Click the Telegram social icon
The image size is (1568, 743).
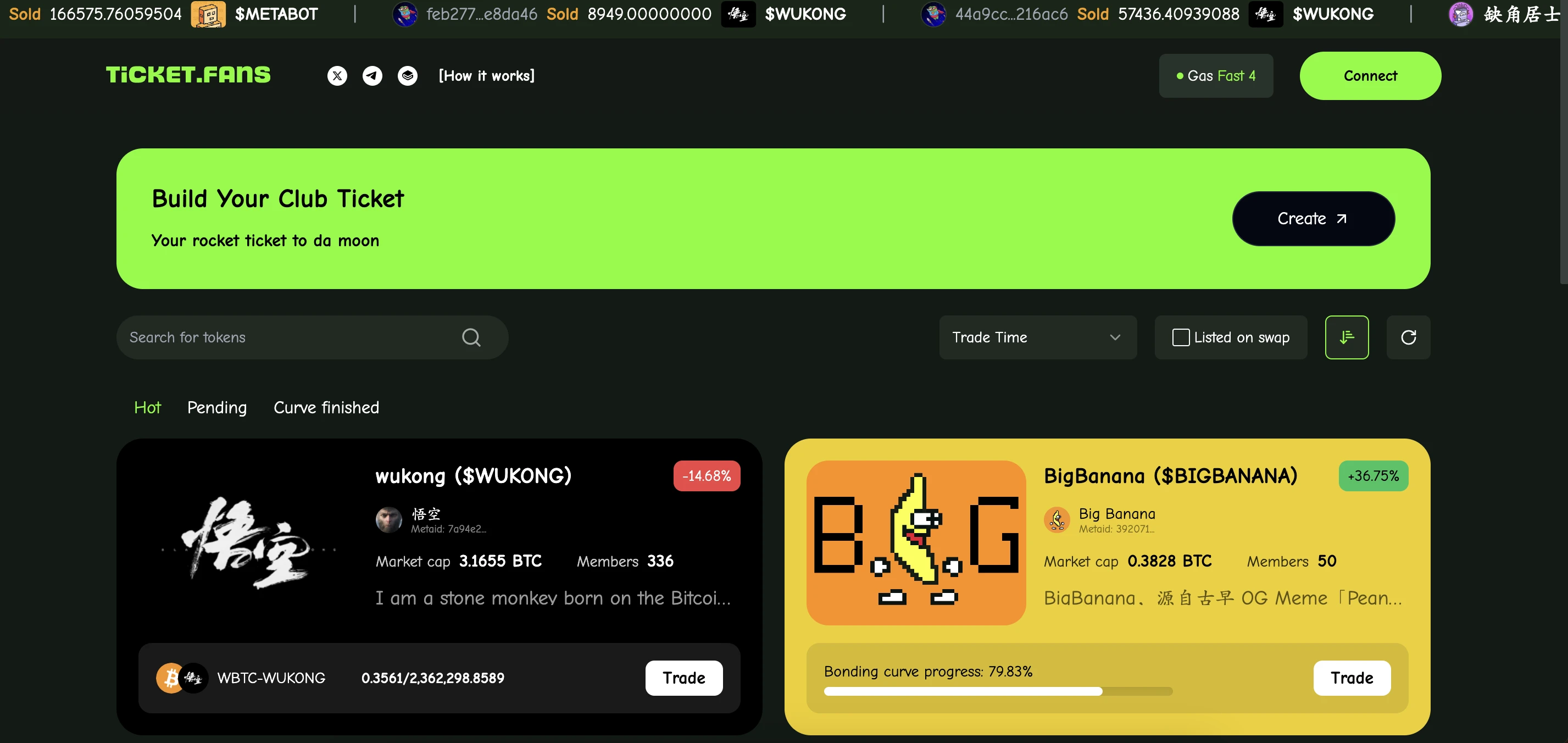(x=371, y=75)
